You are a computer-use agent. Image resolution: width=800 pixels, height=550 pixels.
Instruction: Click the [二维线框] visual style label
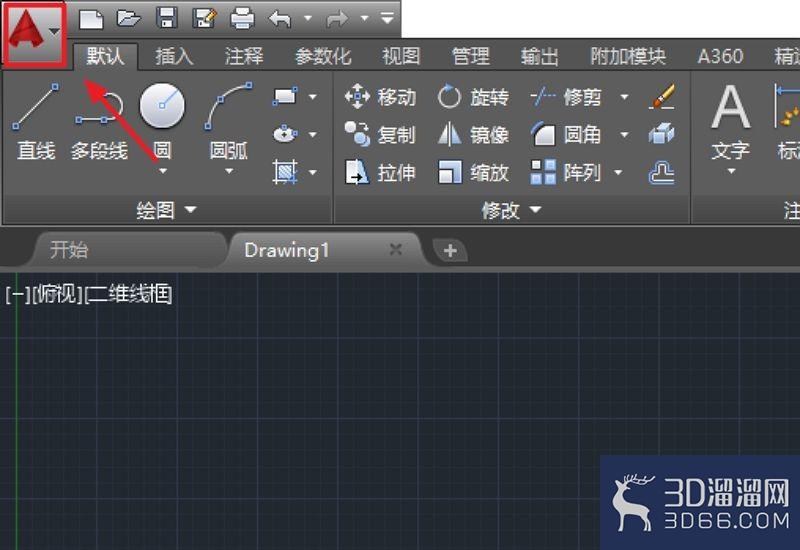[128, 294]
